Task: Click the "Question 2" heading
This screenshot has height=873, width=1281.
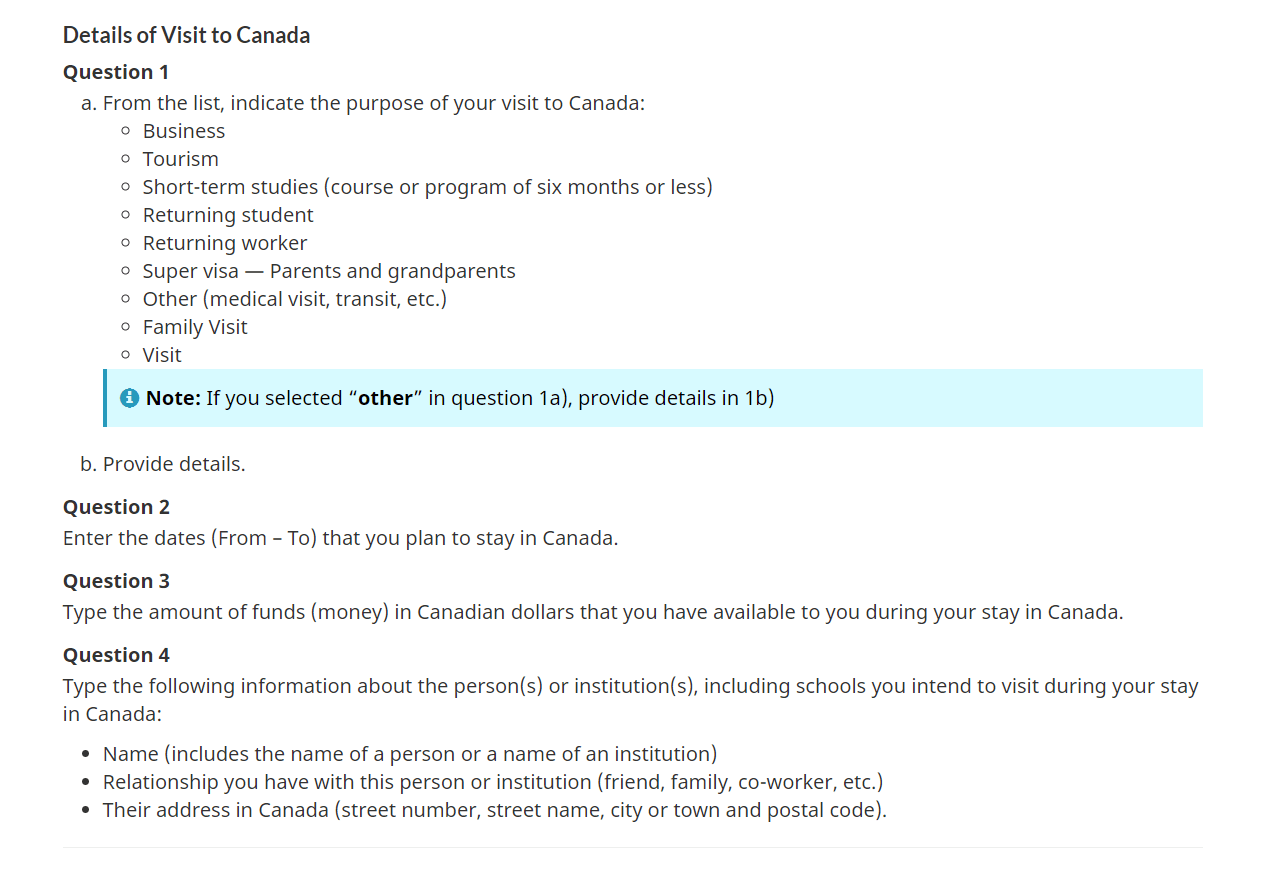Action: click(x=116, y=507)
